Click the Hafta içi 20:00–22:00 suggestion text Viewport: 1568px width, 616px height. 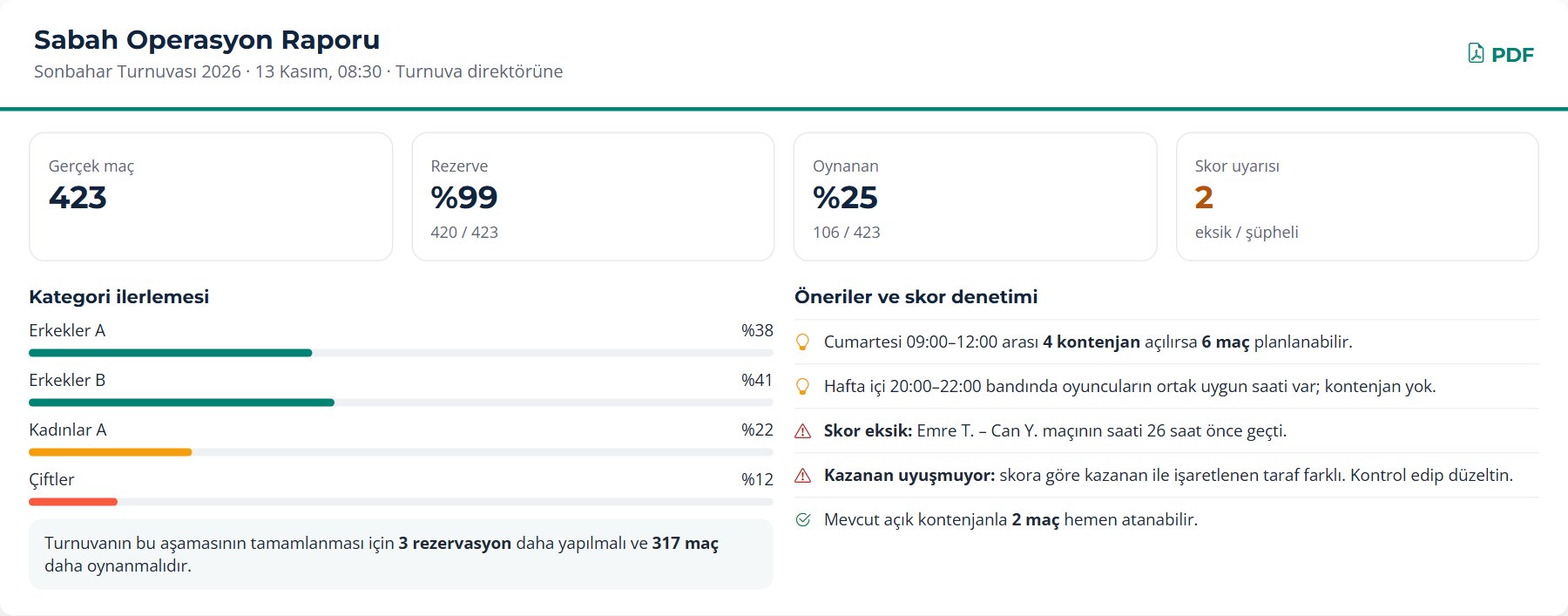[1130, 387]
